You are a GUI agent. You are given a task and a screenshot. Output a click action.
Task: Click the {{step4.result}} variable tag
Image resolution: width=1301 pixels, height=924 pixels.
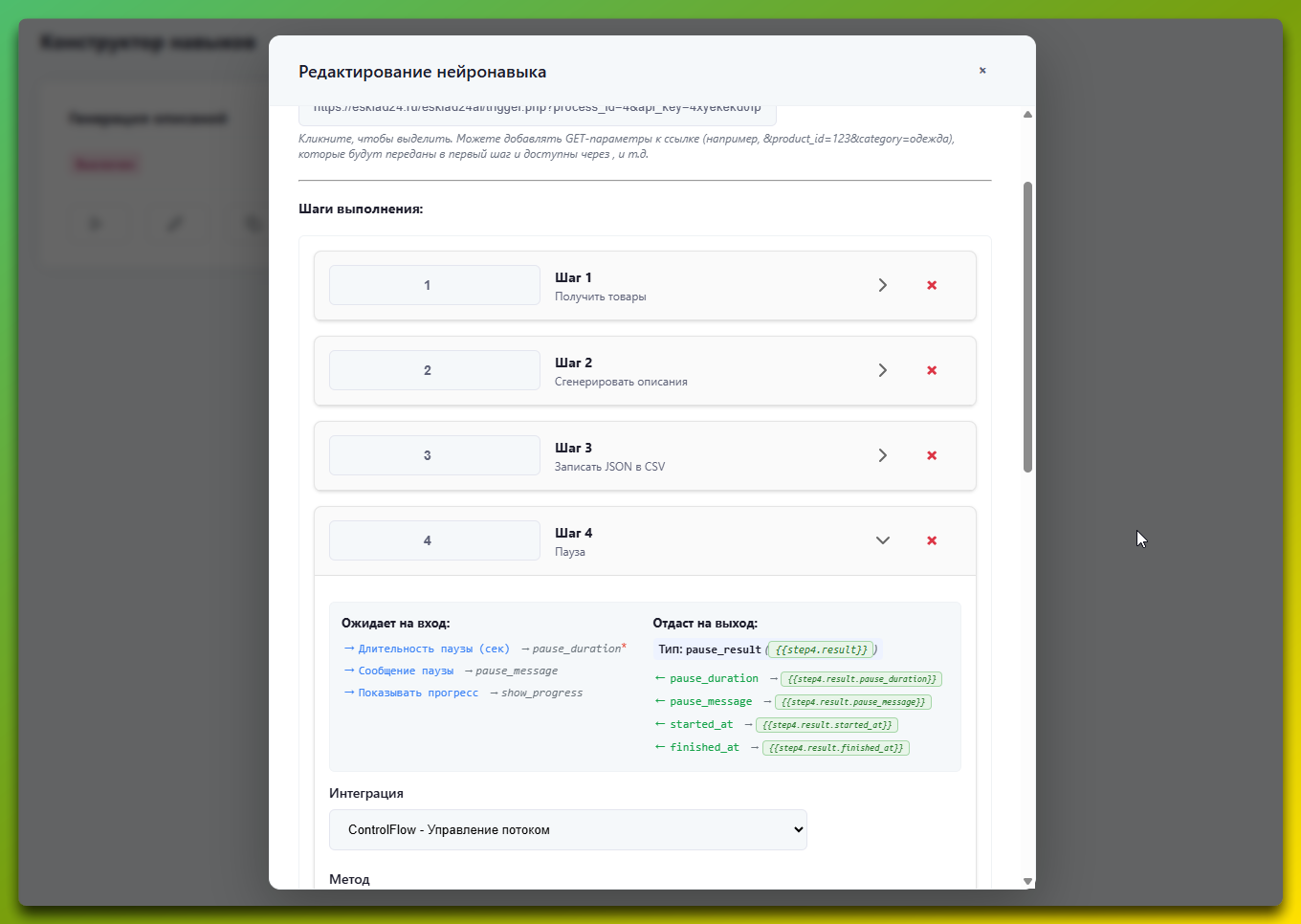821,649
